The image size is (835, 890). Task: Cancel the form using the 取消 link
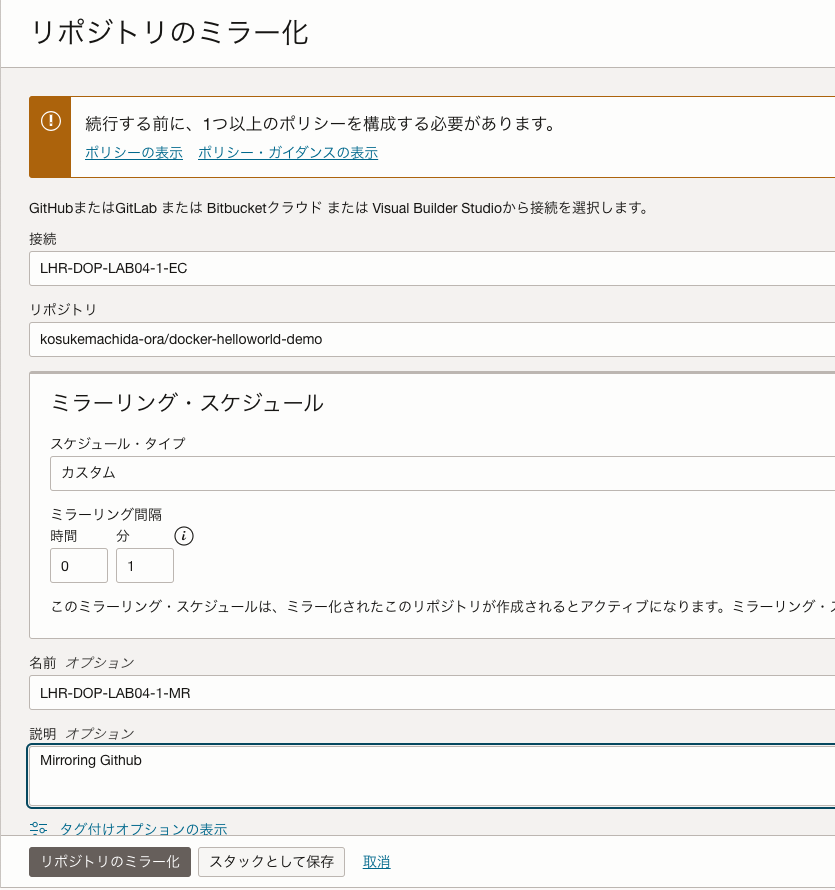[x=376, y=861]
